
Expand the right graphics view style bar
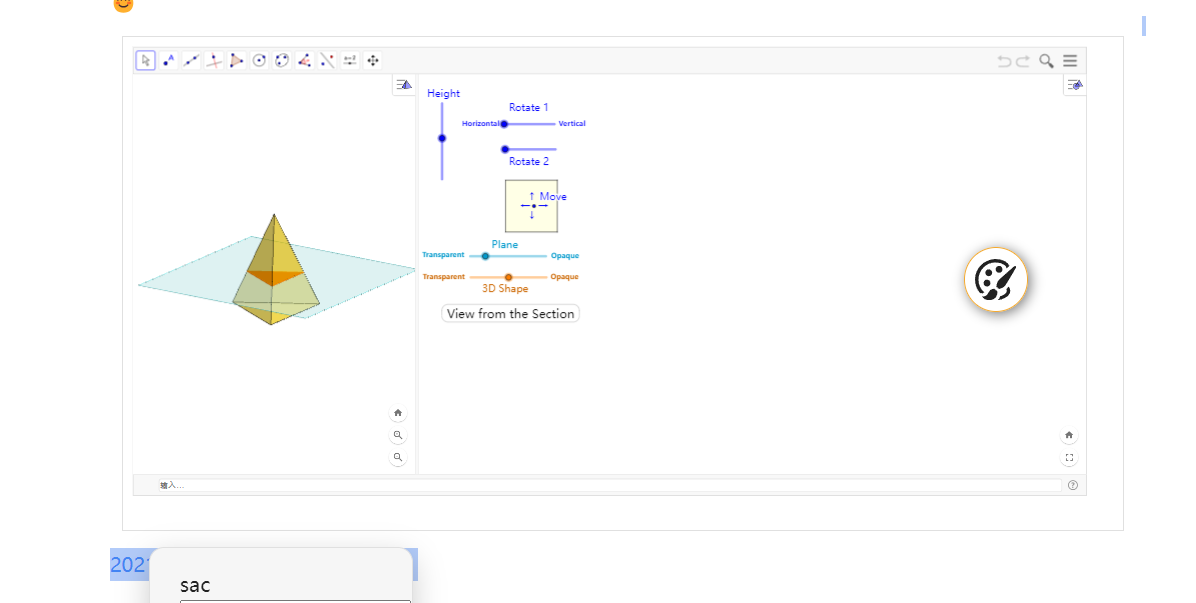coord(1074,86)
